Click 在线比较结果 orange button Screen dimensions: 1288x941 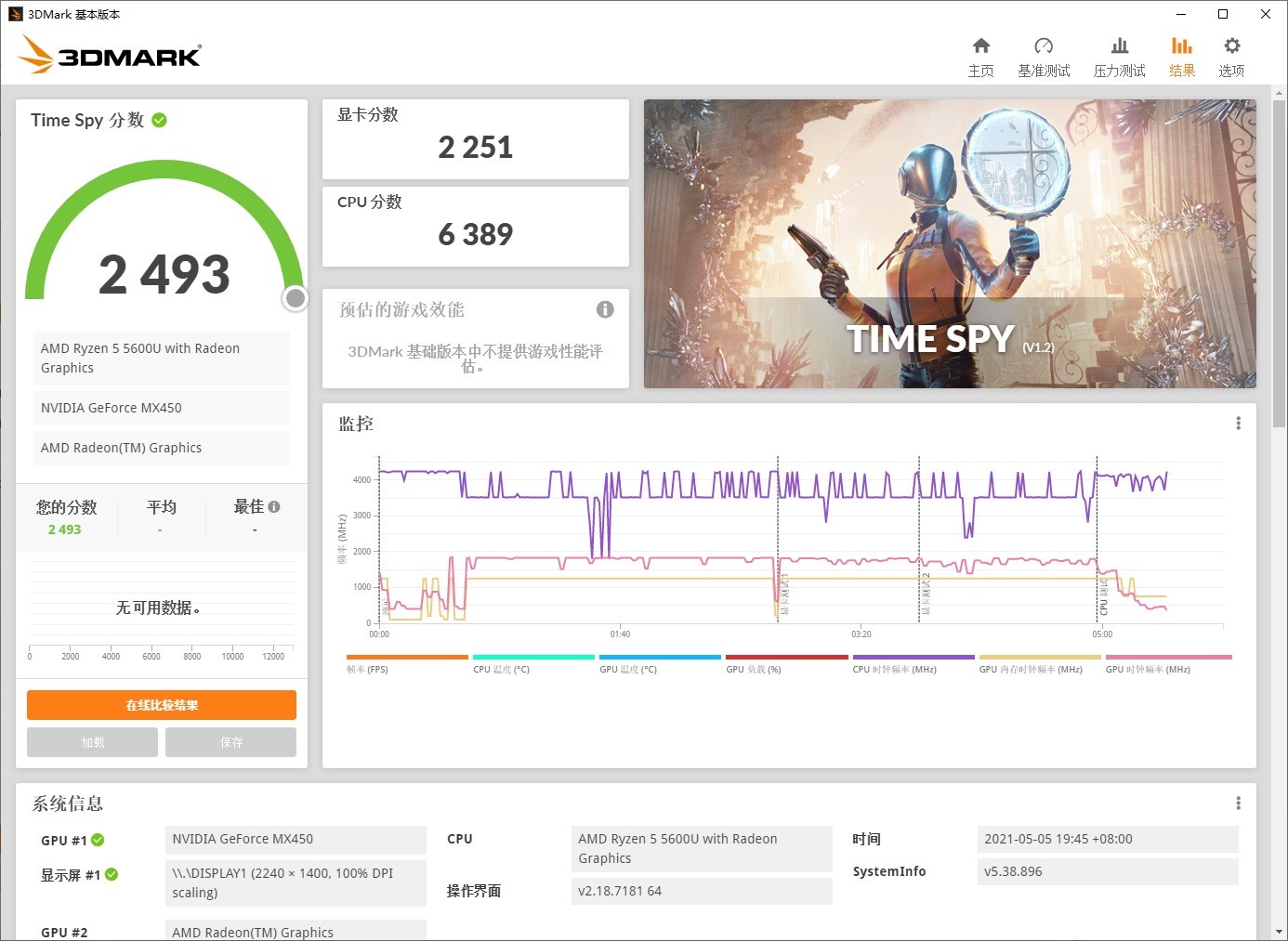(x=162, y=705)
